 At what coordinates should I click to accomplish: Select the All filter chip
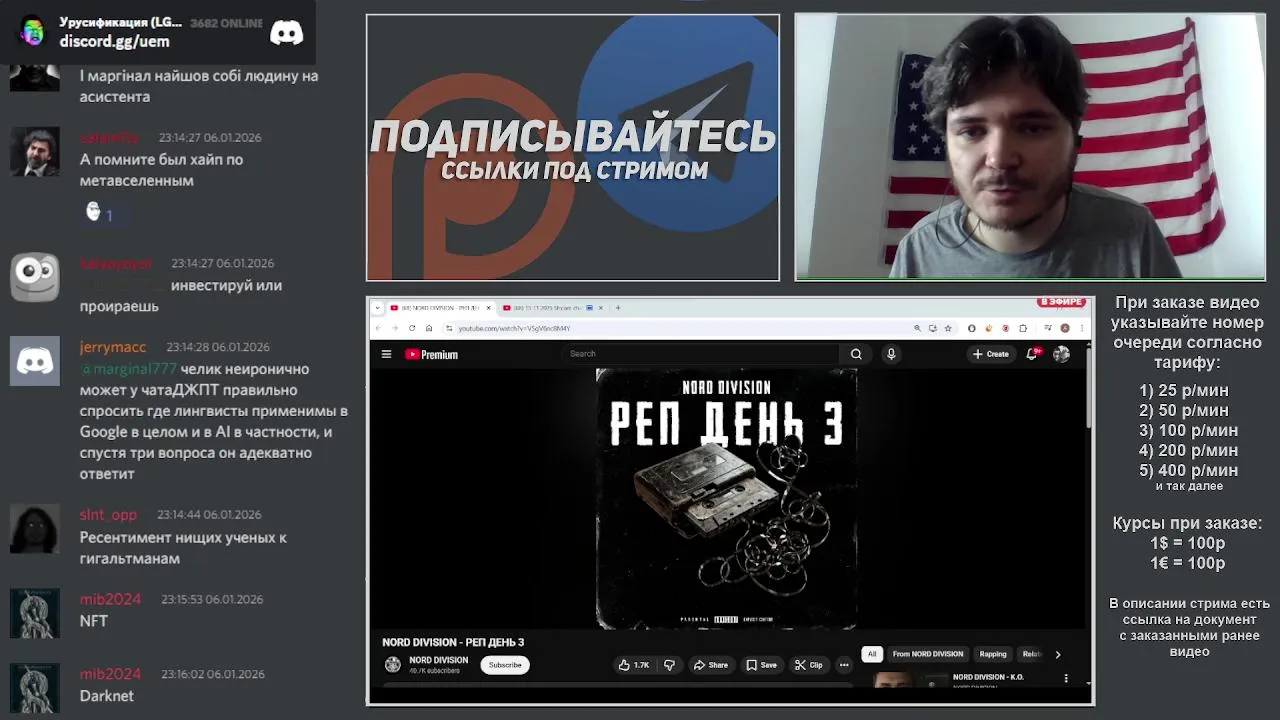coord(872,654)
